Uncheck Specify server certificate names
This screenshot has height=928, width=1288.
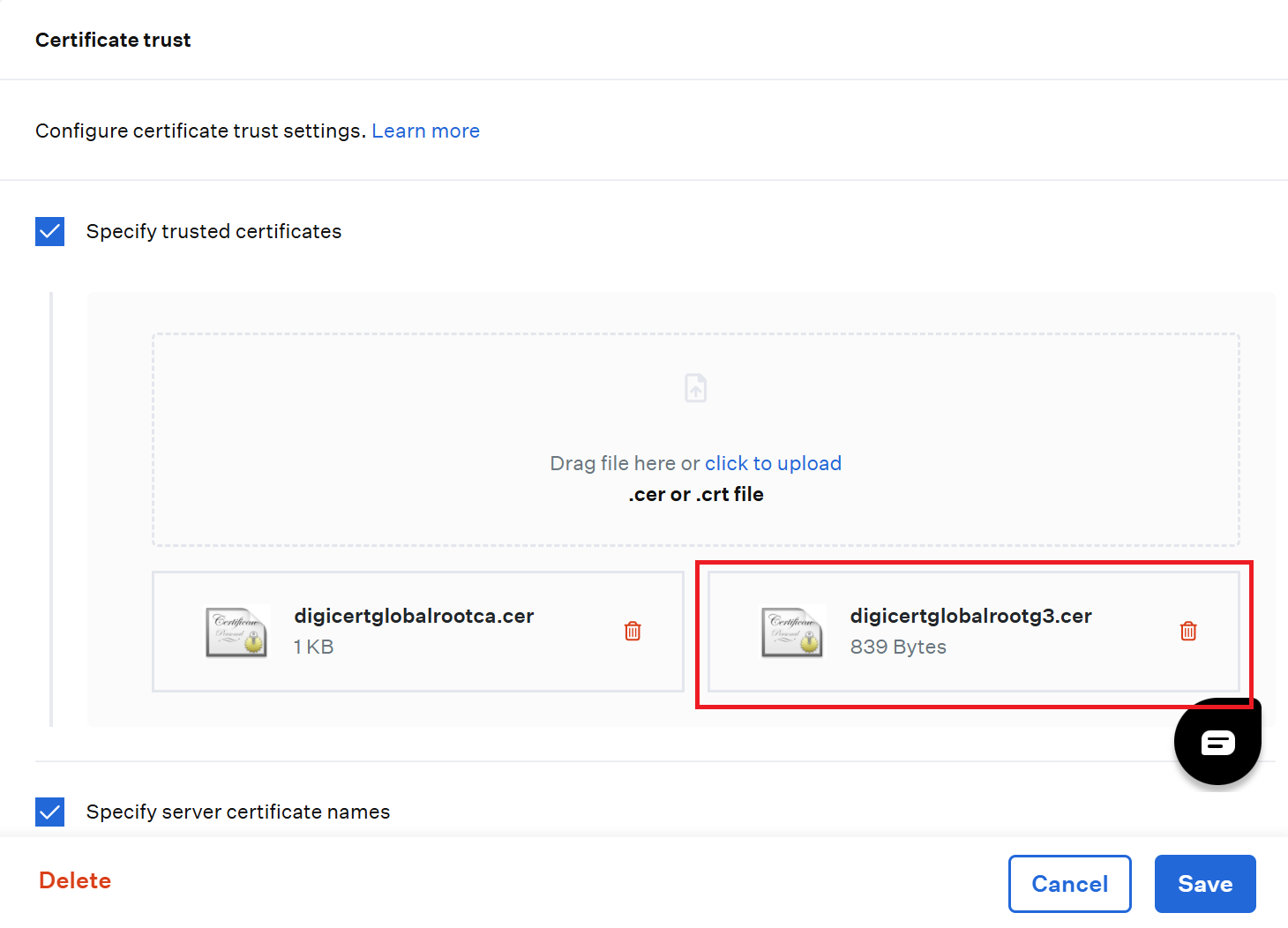(x=50, y=812)
